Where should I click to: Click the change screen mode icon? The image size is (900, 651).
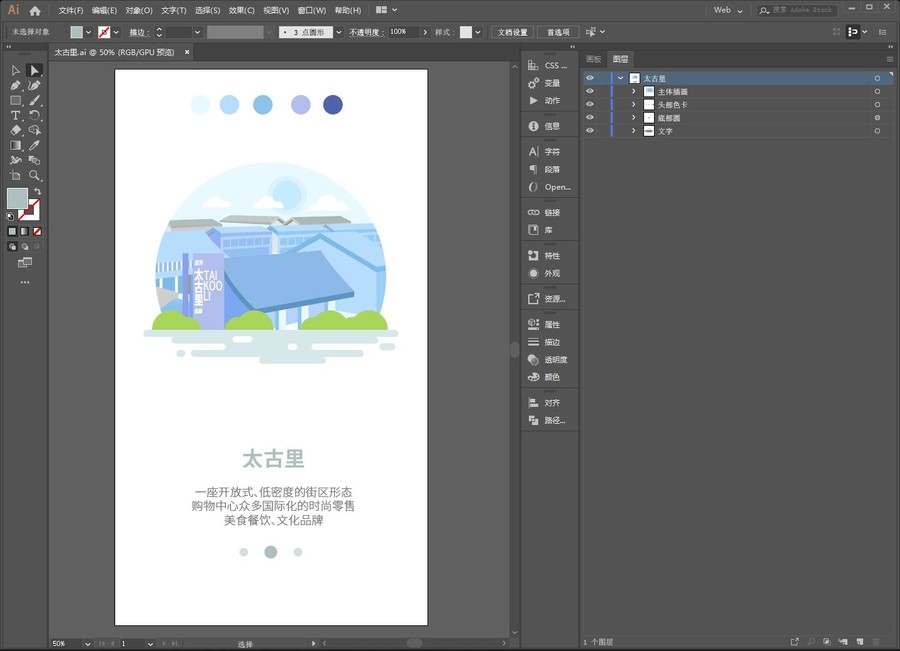coord(25,263)
